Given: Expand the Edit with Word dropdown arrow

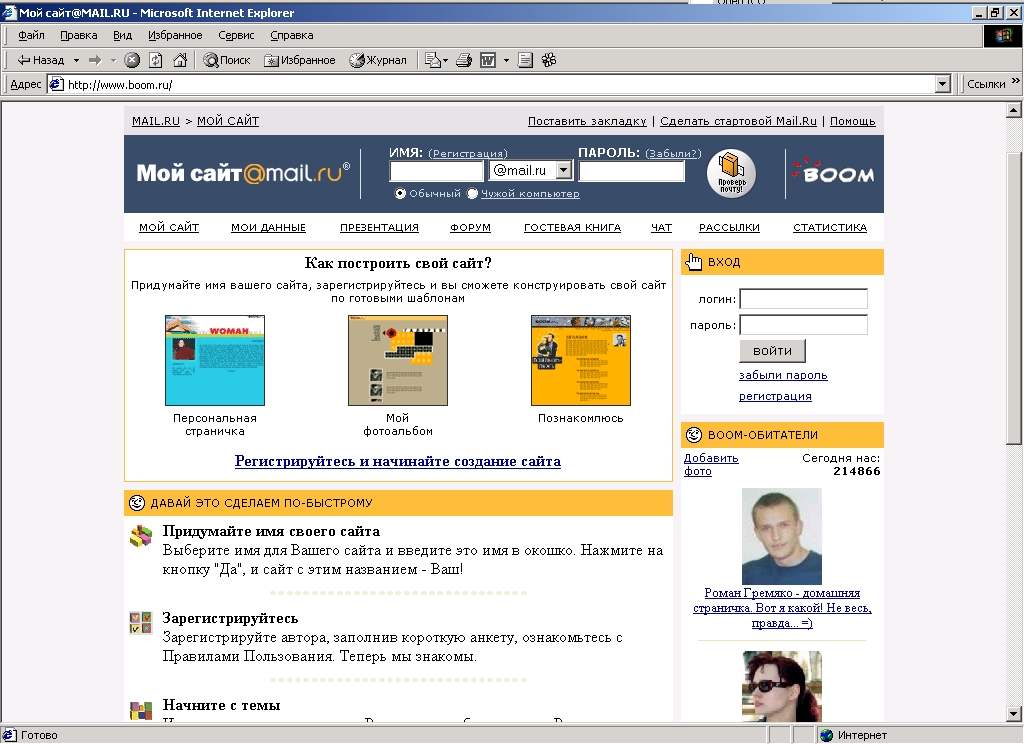Looking at the screenshot, I should [506, 61].
